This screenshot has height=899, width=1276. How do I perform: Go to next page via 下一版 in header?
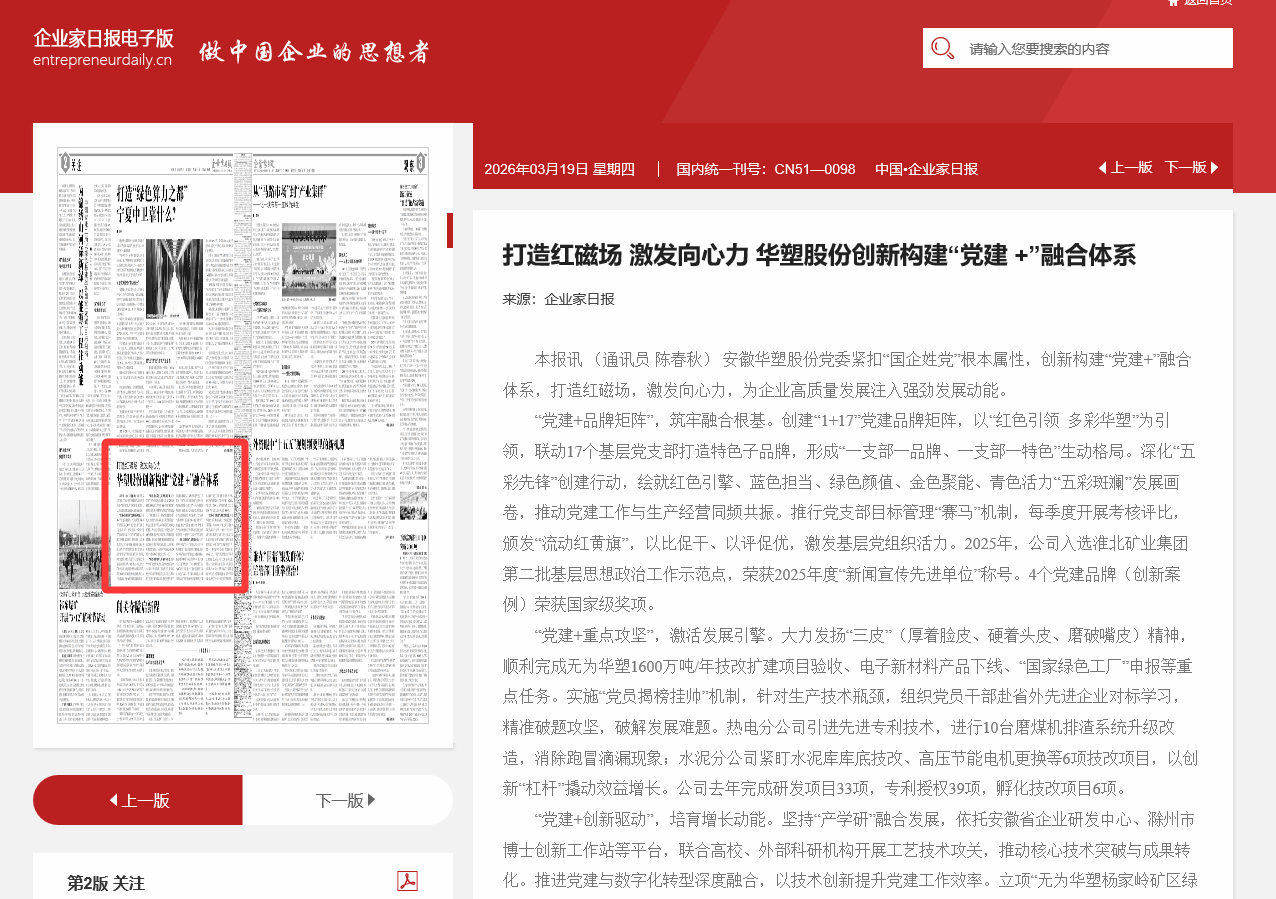pyautogui.click(x=1192, y=168)
